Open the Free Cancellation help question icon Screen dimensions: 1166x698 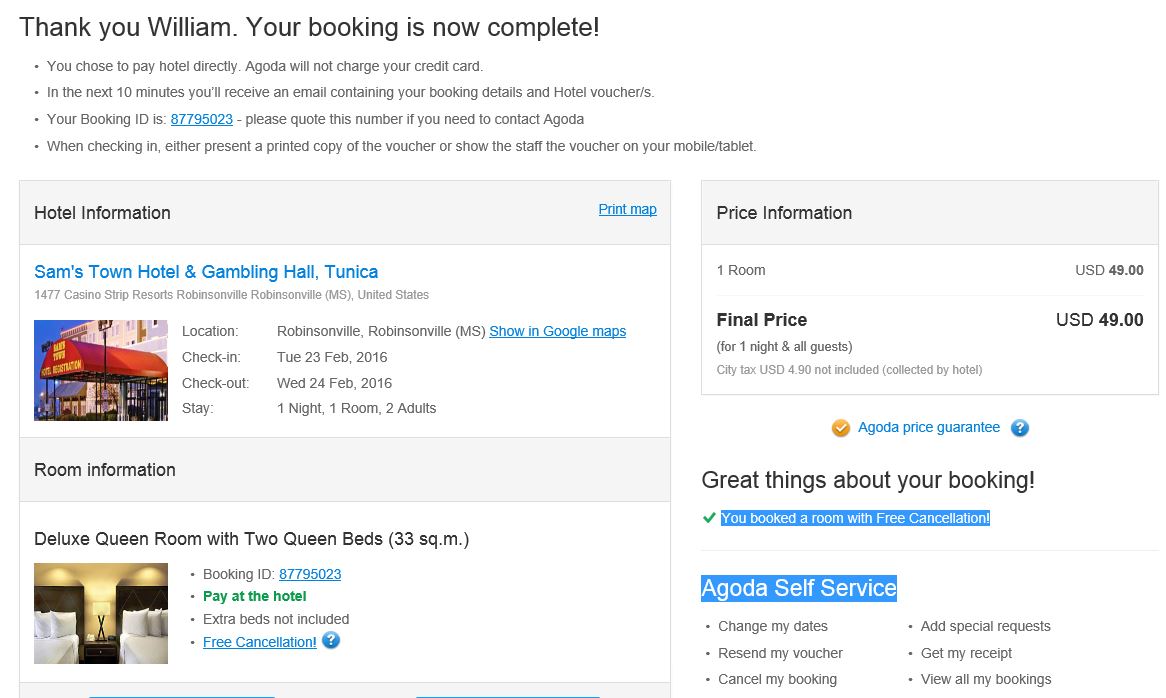click(331, 641)
